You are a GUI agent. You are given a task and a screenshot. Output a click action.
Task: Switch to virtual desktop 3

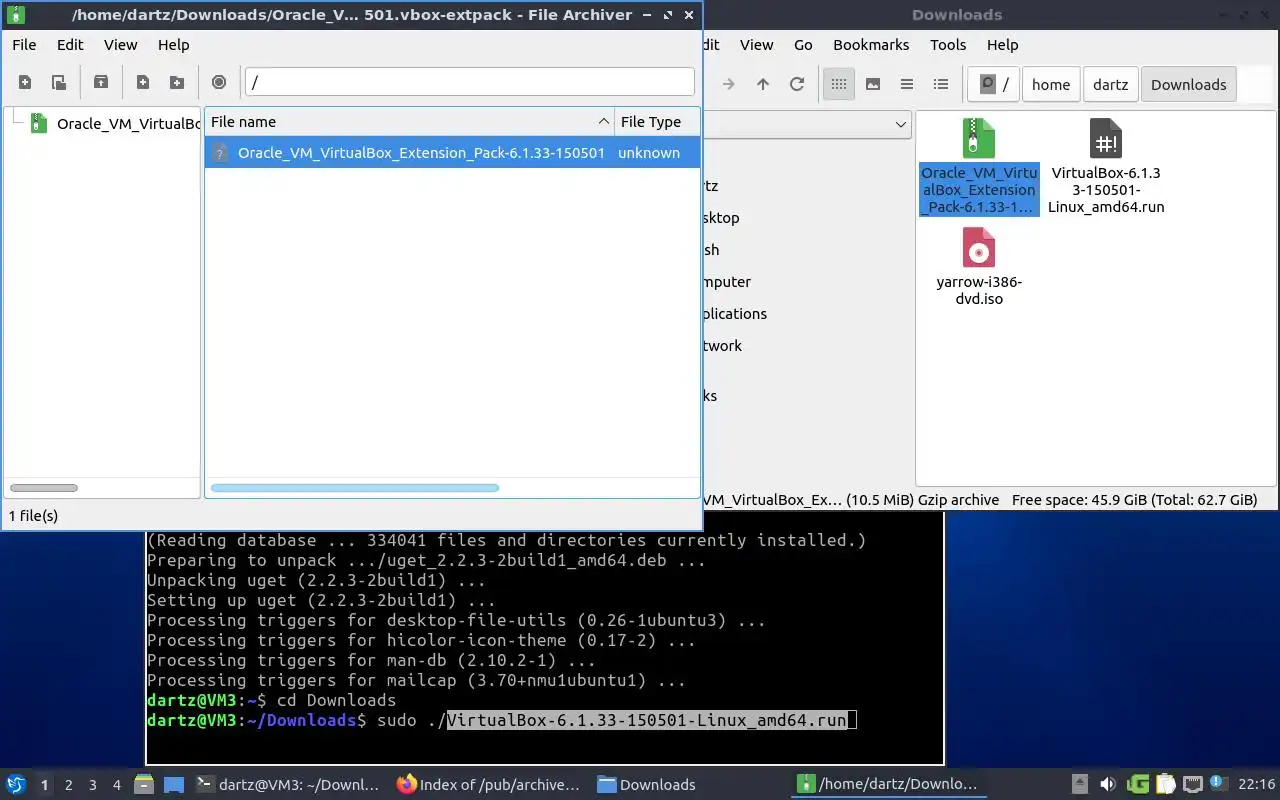[92, 785]
